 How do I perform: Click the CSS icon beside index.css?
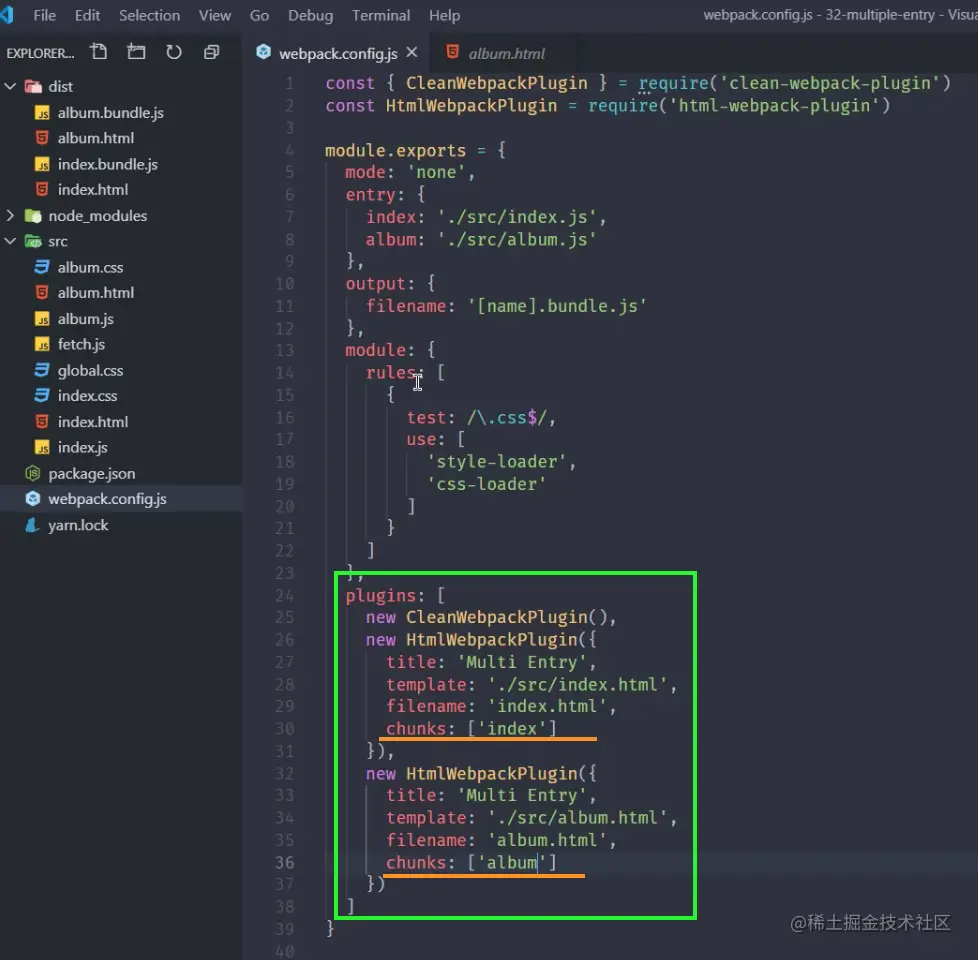coord(42,395)
